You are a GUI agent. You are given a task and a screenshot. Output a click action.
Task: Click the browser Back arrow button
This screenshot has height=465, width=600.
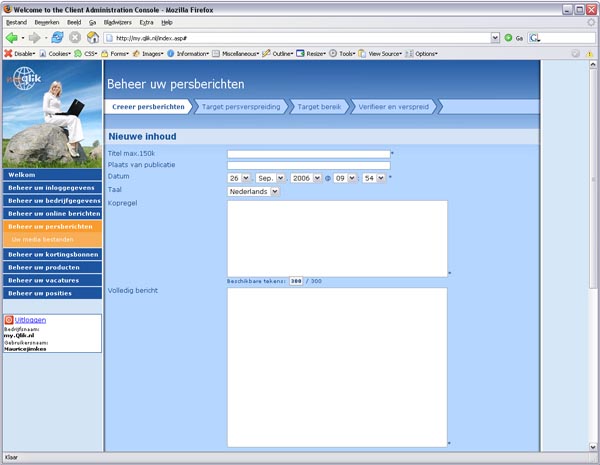13,37
